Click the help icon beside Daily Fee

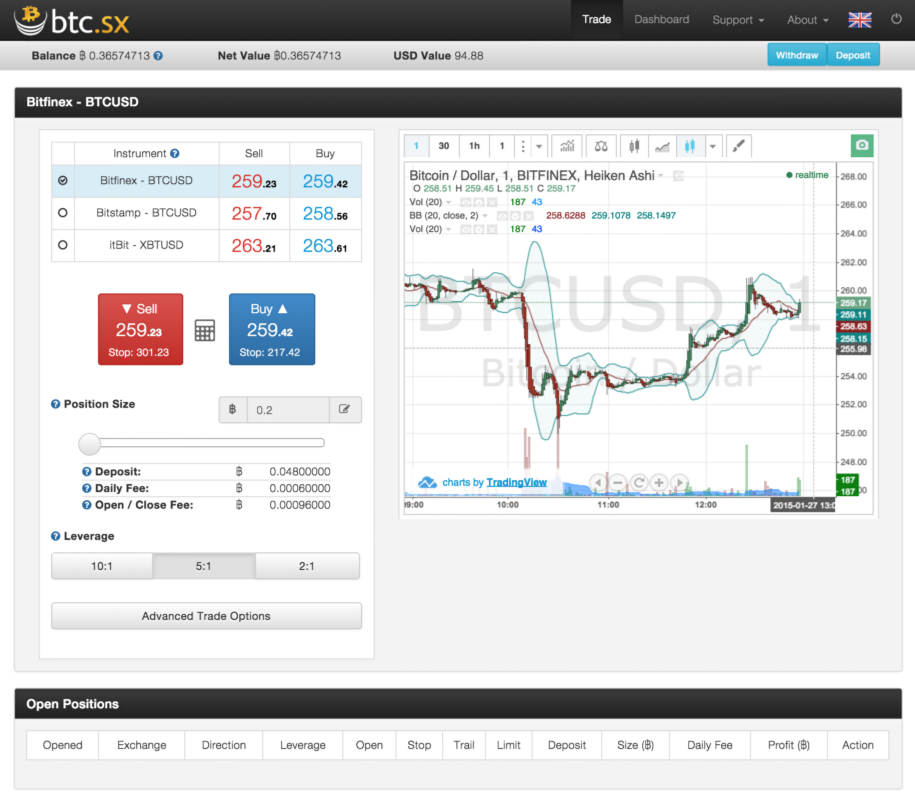(86, 489)
